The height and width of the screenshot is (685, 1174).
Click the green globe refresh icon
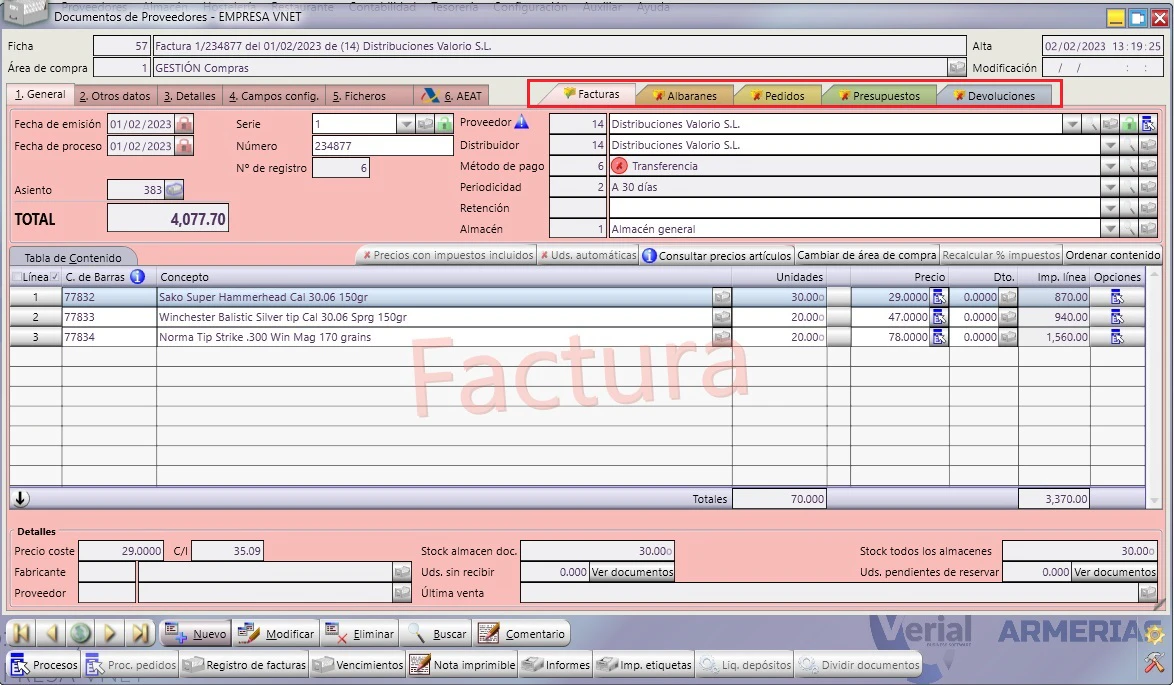[81, 633]
